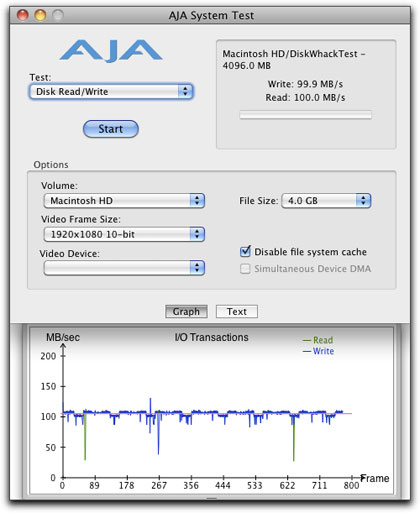
Task: Click the green Read legend entry
Action: pos(318,340)
